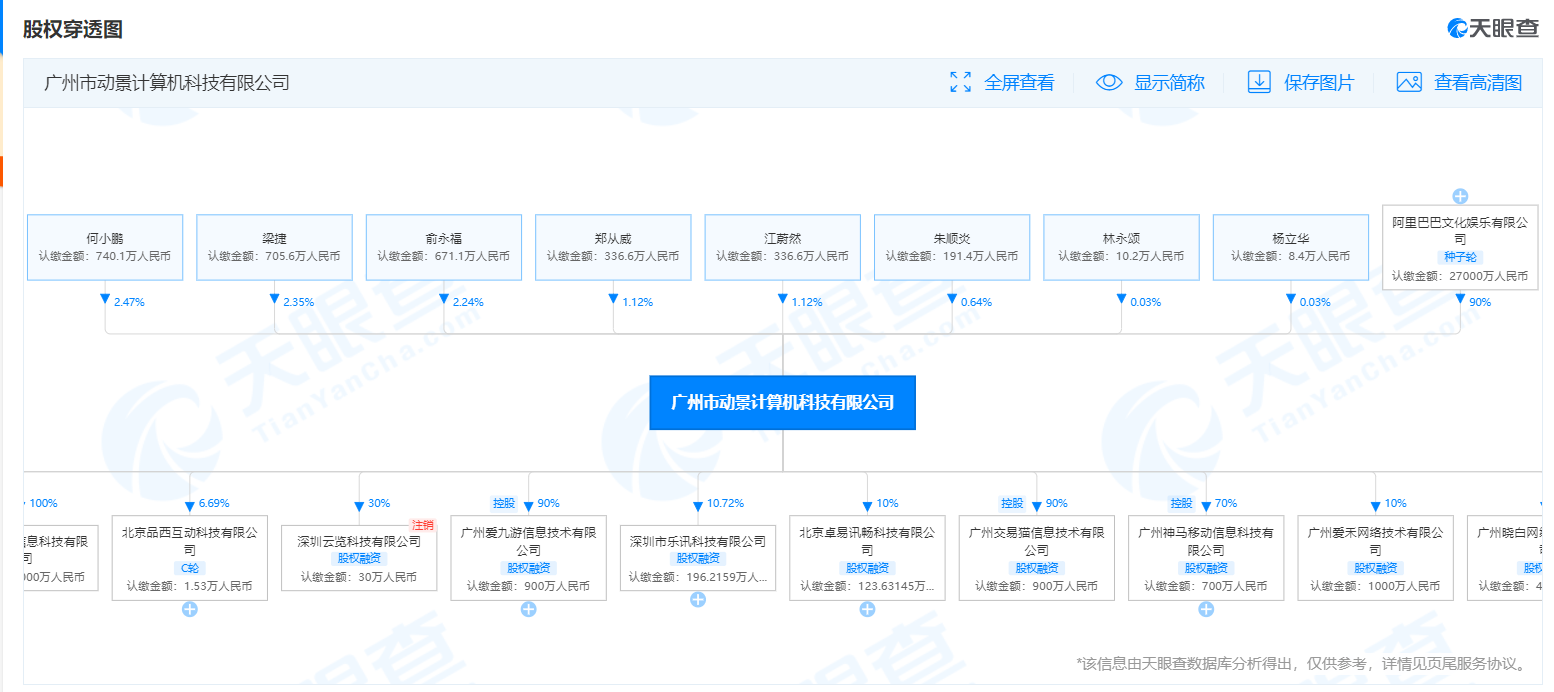Expand shareholders above Alibaba Culture Entertainment node
The image size is (1554, 692).
(x=1460, y=196)
